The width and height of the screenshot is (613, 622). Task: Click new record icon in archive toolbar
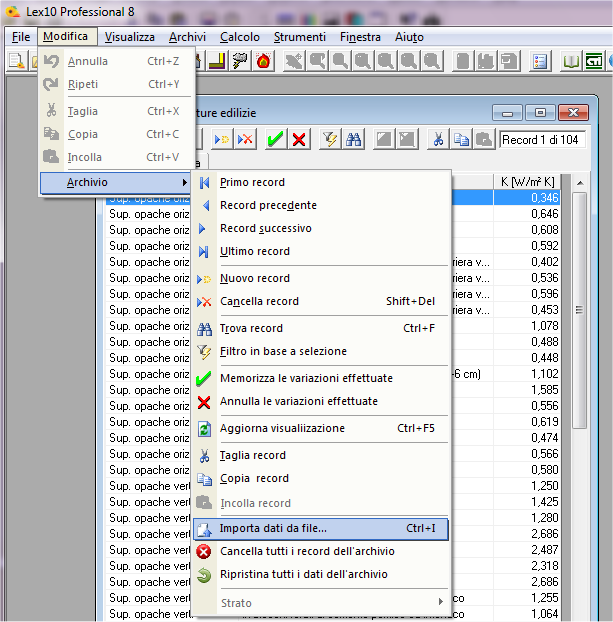[x=222, y=139]
